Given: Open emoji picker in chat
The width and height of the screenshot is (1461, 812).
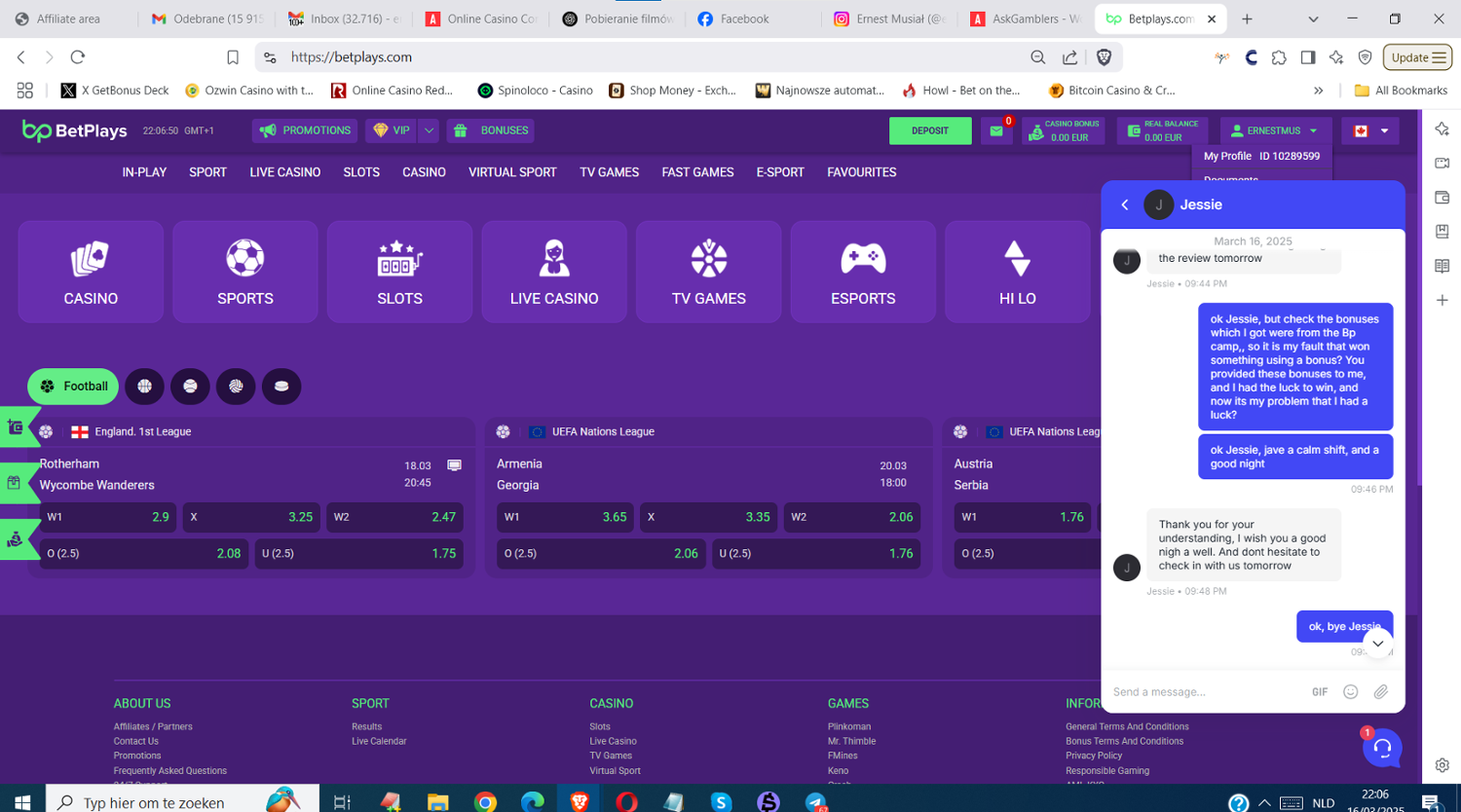Looking at the screenshot, I should click(1350, 691).
